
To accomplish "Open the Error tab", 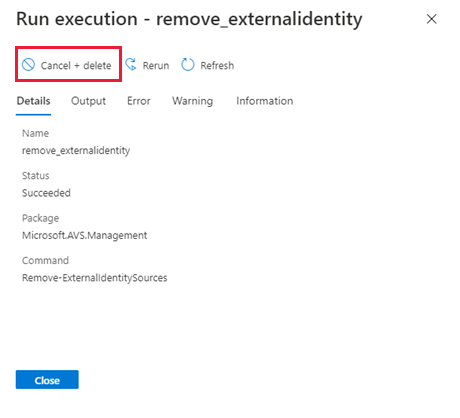I will (x=139, y=101).
